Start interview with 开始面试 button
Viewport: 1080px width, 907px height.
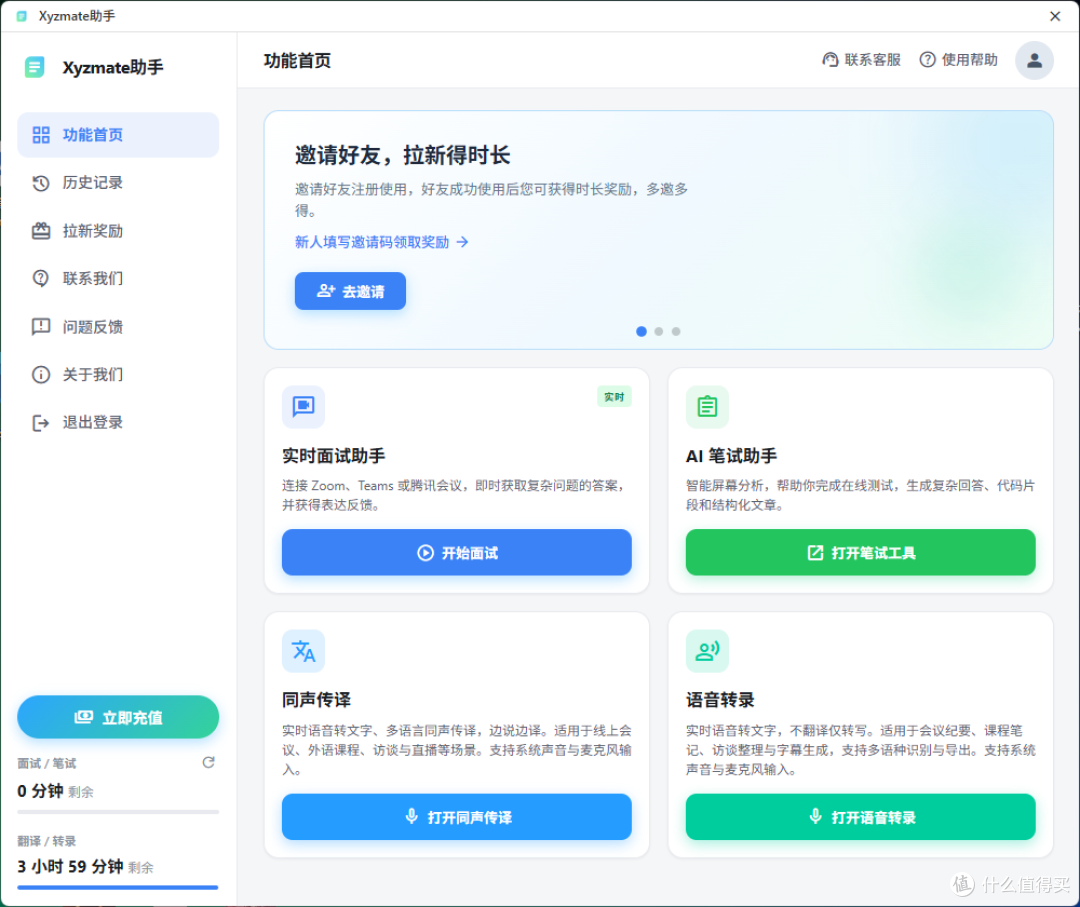(457, 552)
